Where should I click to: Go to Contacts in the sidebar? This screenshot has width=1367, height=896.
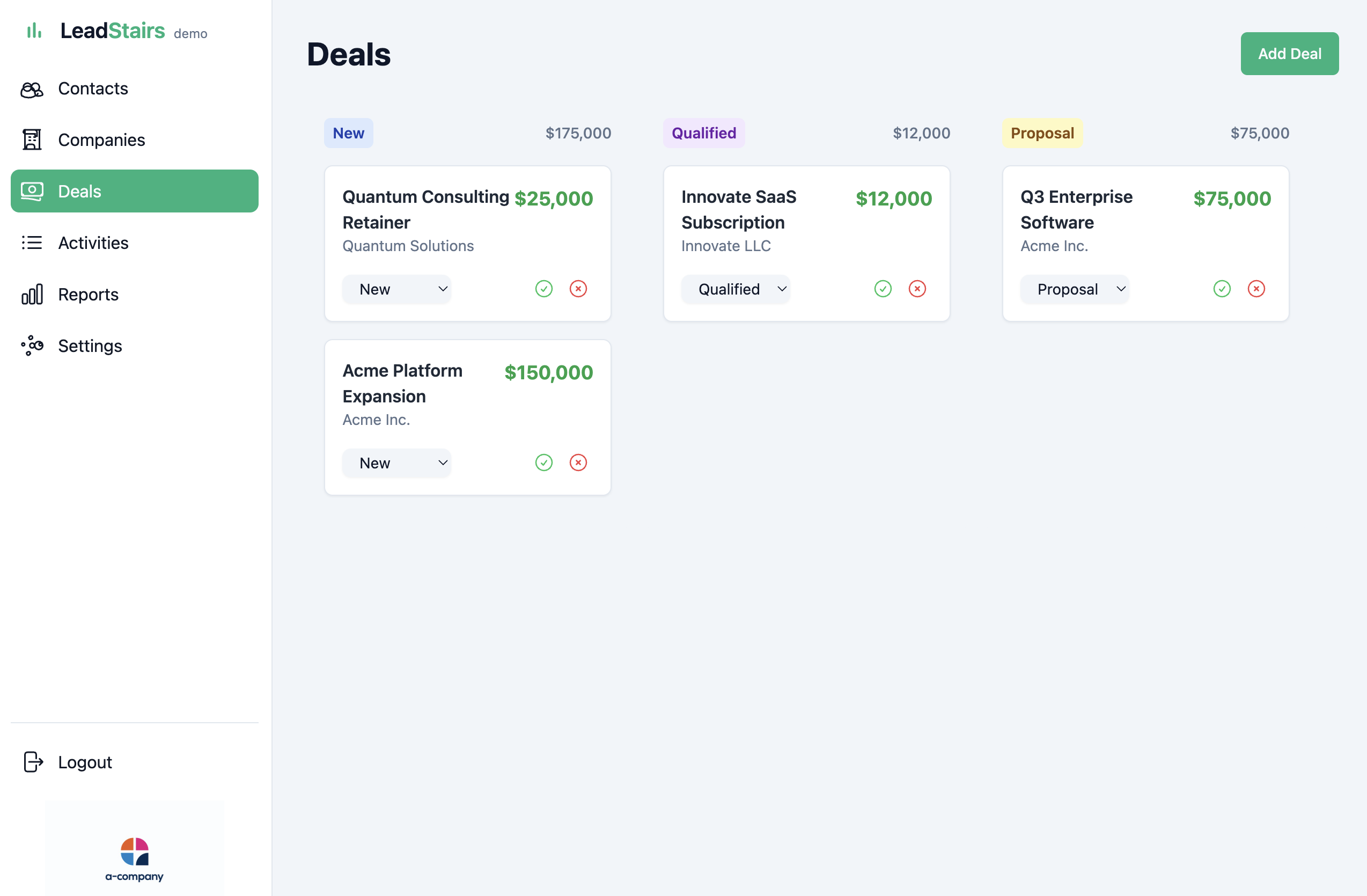[92, 89]
